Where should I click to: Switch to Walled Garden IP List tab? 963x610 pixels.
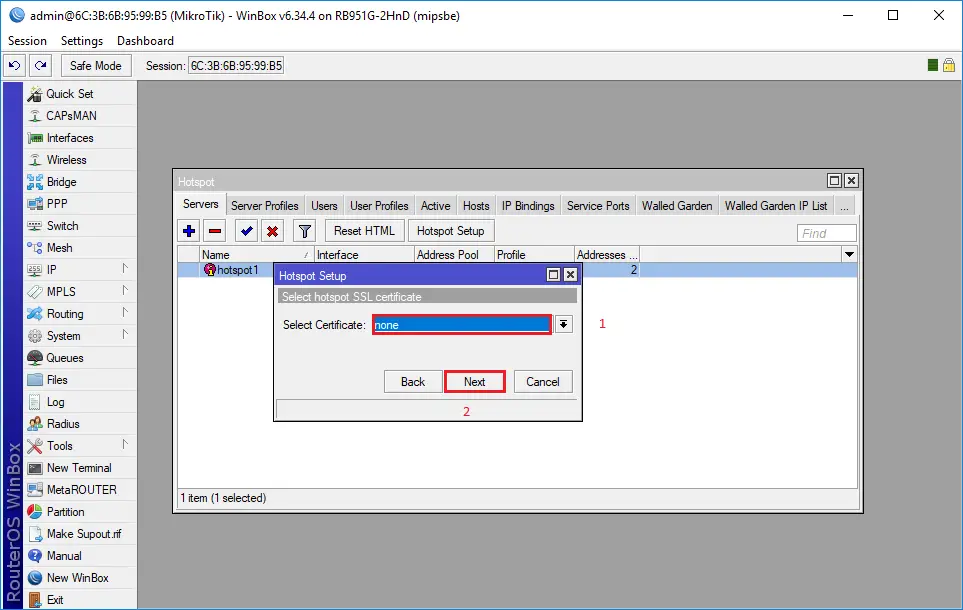pyautogui.click(x=776, y=206)
